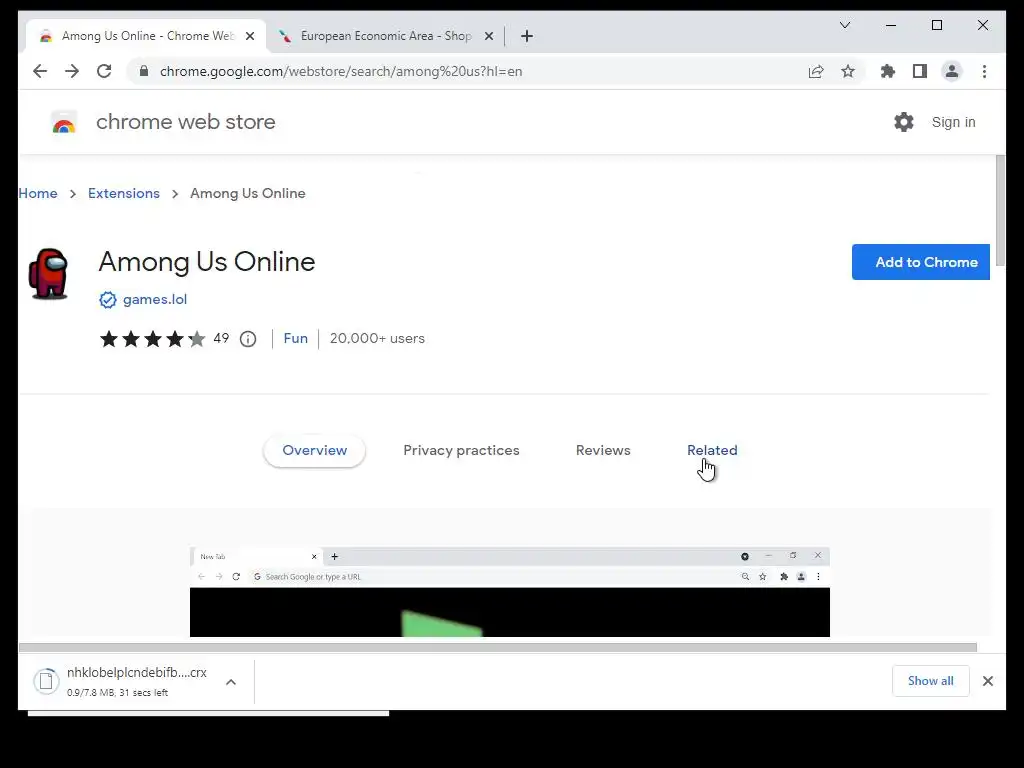Click the nhklobelplcndebifb….crx download item
Viewport: 1024px width, 768px height.
click(x=136, y=681)
